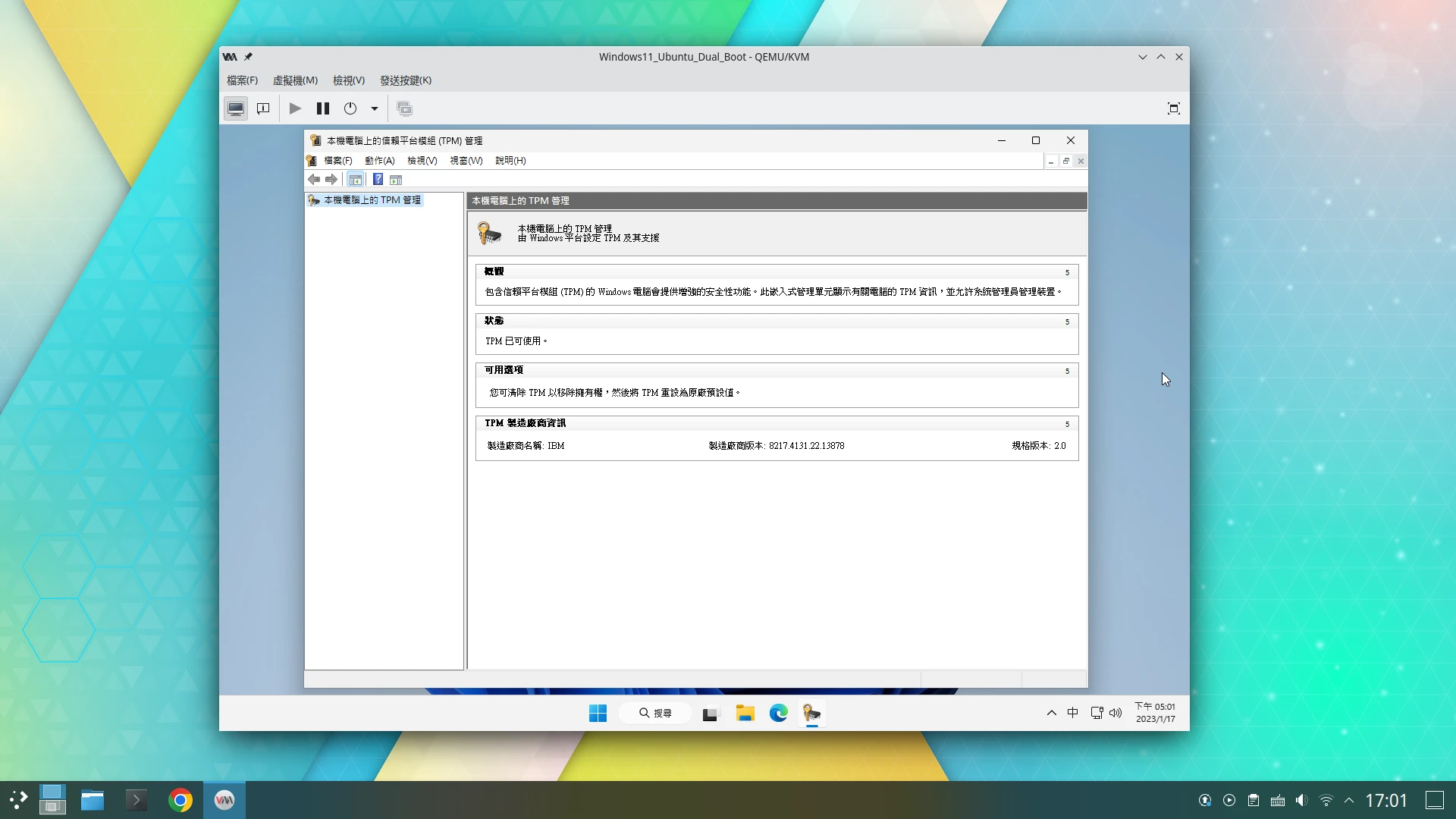The width and height of the screenshot is (1456, 819).
Task: Click the 搜尋 search box in taskbar
Action: click(654, 713)
